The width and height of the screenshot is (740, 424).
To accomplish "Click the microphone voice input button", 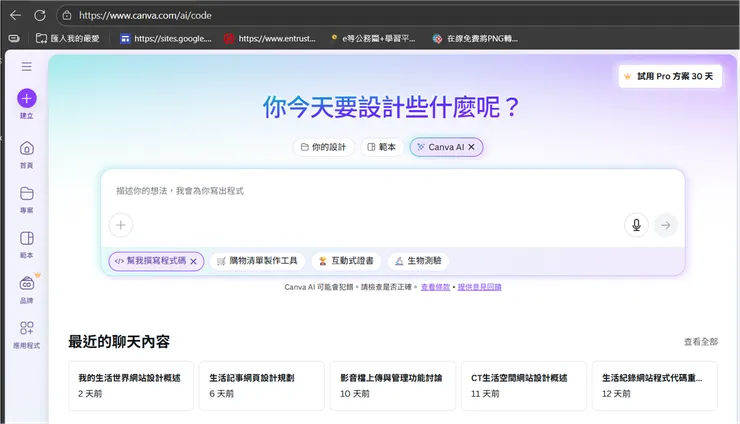I will (636, 225).
